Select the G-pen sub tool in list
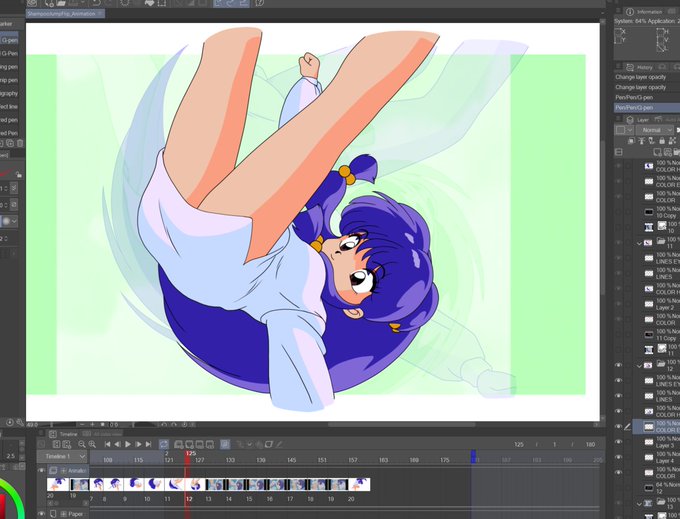This screenshot has width=680, height=519. tap(10, 40)
